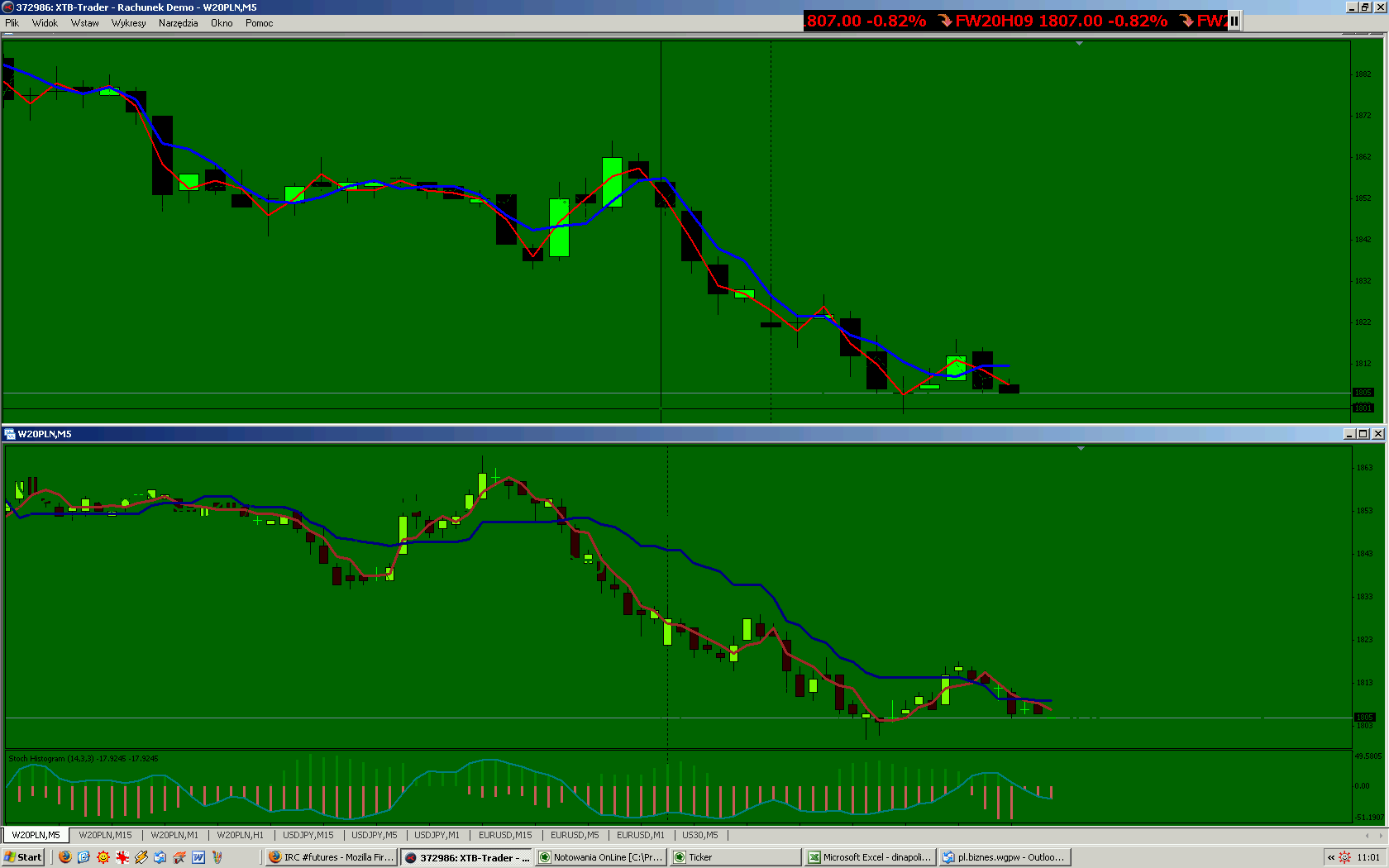Switch to the USDJPY,M5 chart tab
The image size is (1389, 868).
pyautogui.click(x=375, y=835)
